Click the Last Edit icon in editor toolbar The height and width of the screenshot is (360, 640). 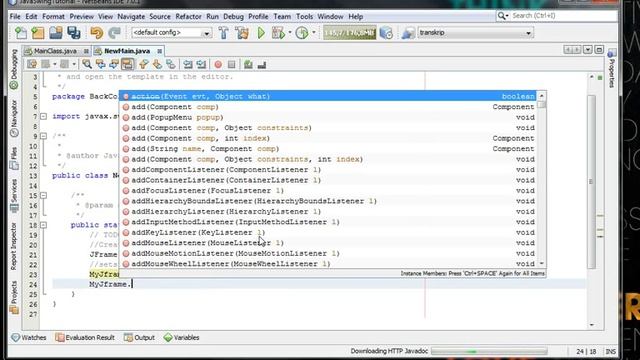click(x=32, y=64)
